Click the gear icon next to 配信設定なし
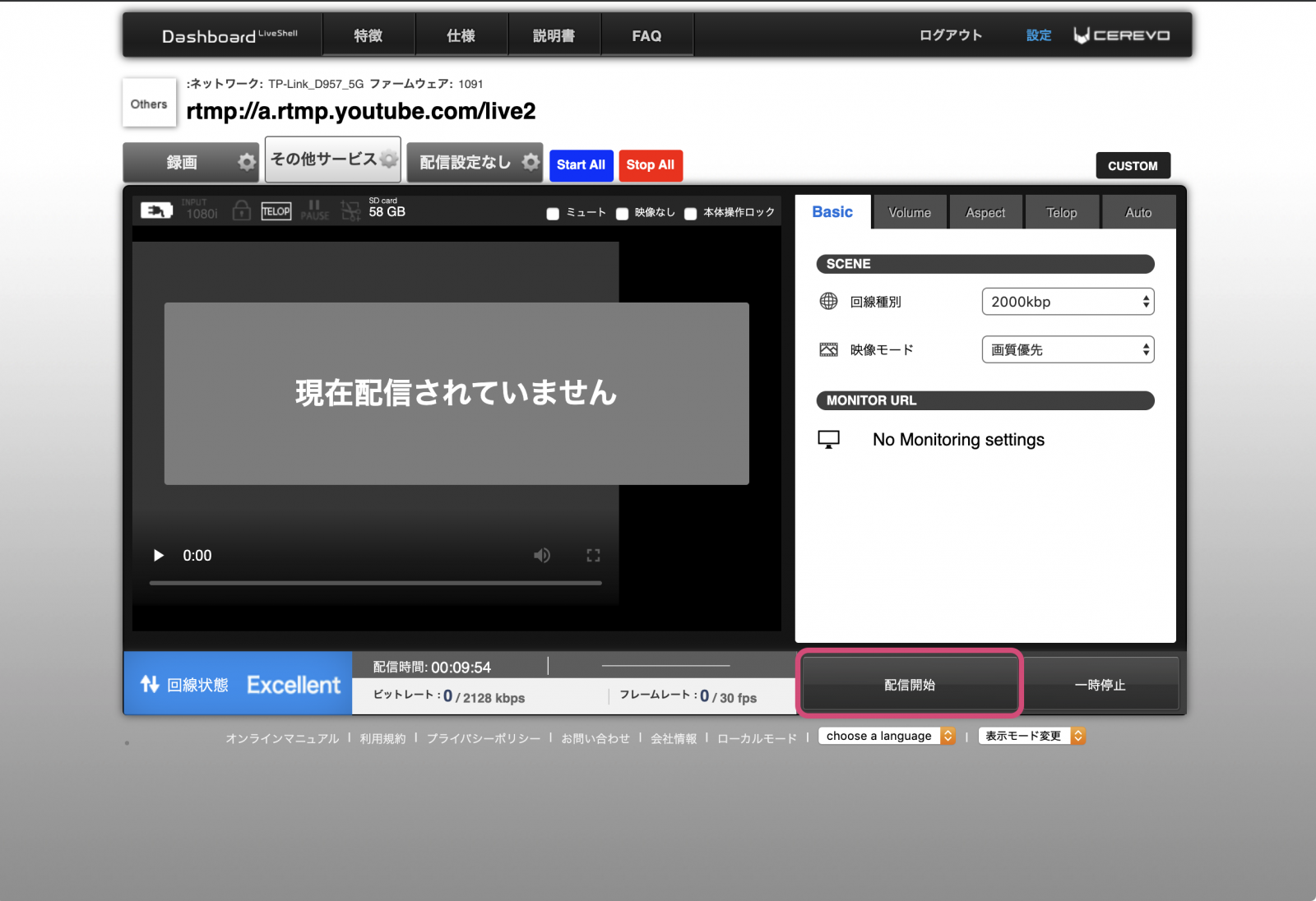The width and height of the screenshot is (1316, 901). (x=531, y=162)
